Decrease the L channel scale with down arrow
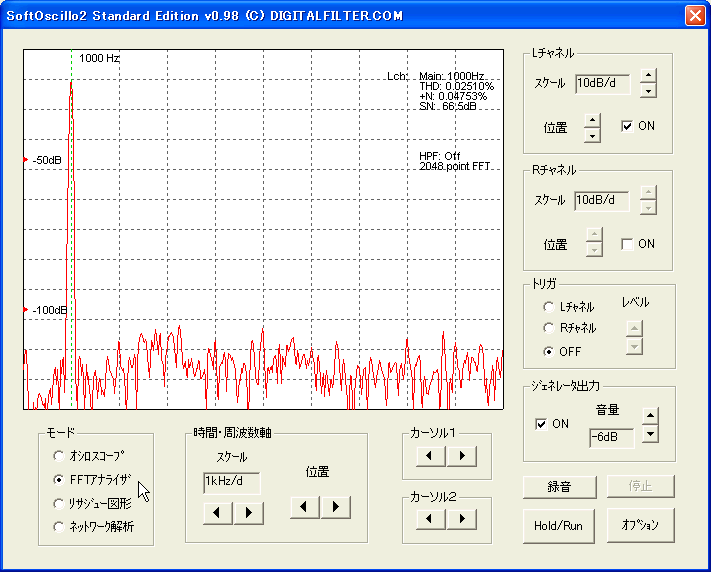Screen dimensions: 711x572 tap(648, 91)
